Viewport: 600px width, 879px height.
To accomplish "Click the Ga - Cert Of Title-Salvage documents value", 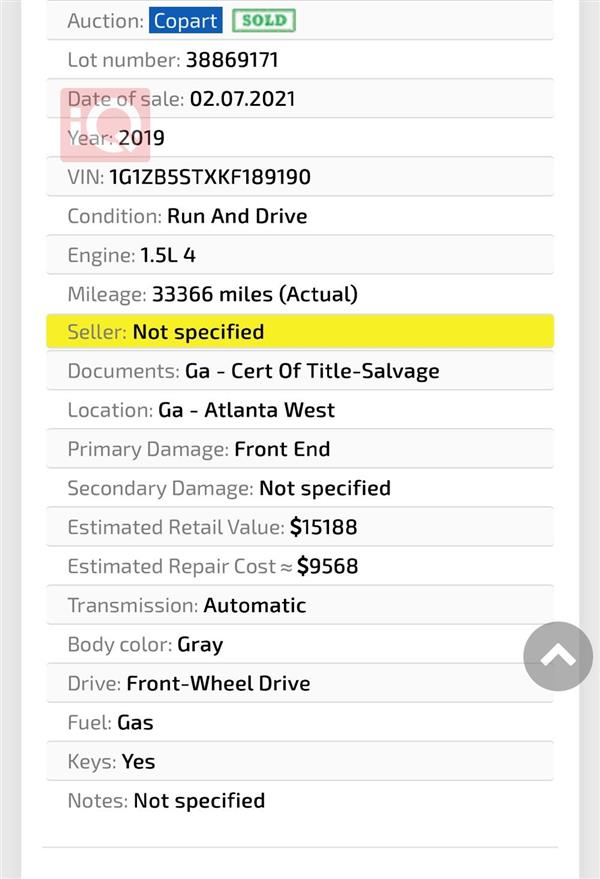I will coord(312,371).
